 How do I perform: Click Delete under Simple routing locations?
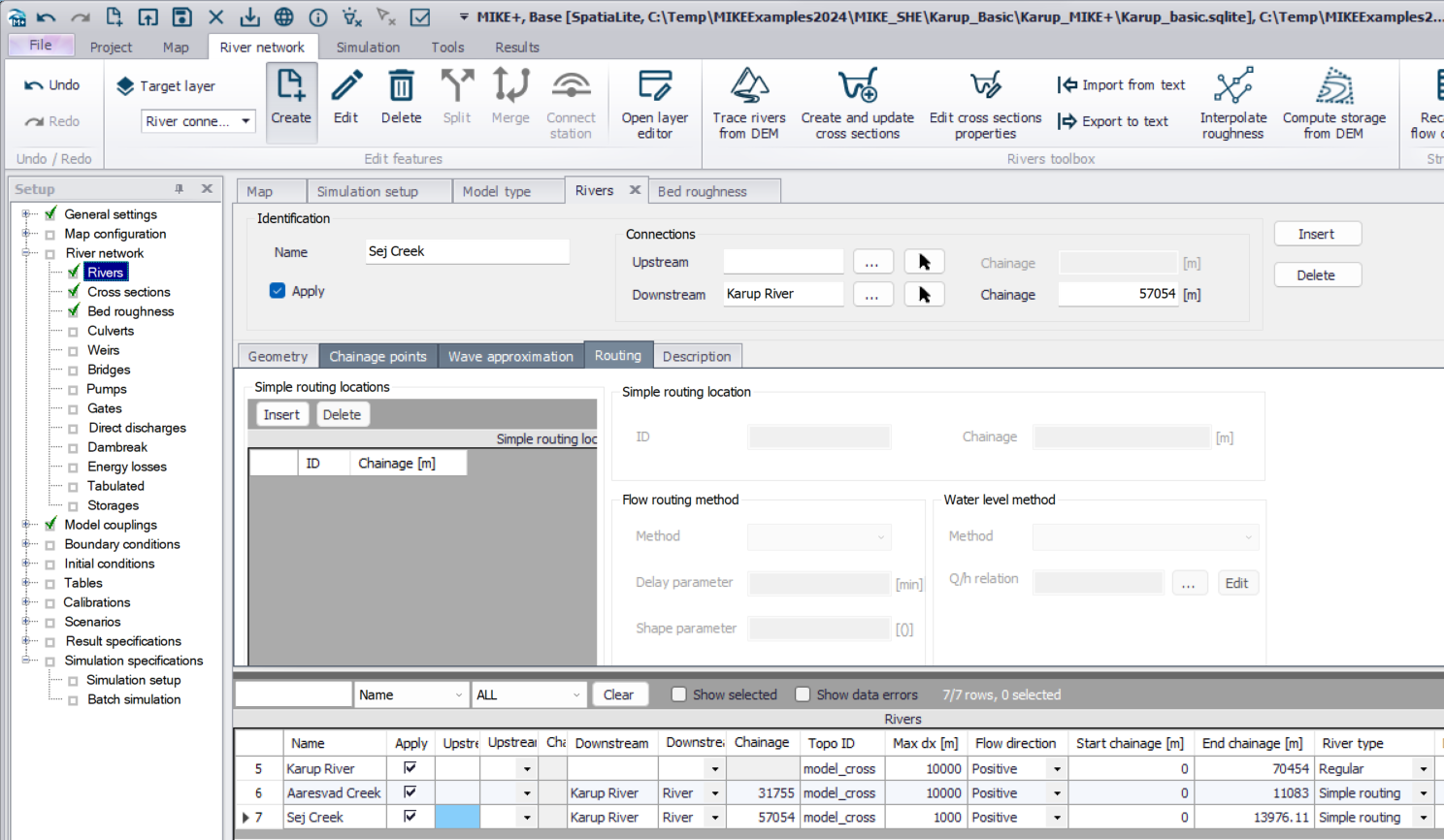342,414
